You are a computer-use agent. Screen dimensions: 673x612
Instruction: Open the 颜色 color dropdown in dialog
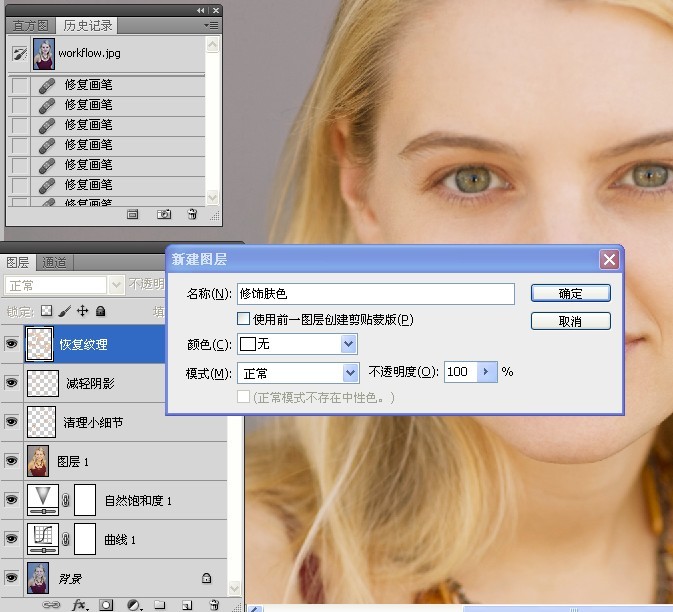pyautogui.click(x=297, y=344)
